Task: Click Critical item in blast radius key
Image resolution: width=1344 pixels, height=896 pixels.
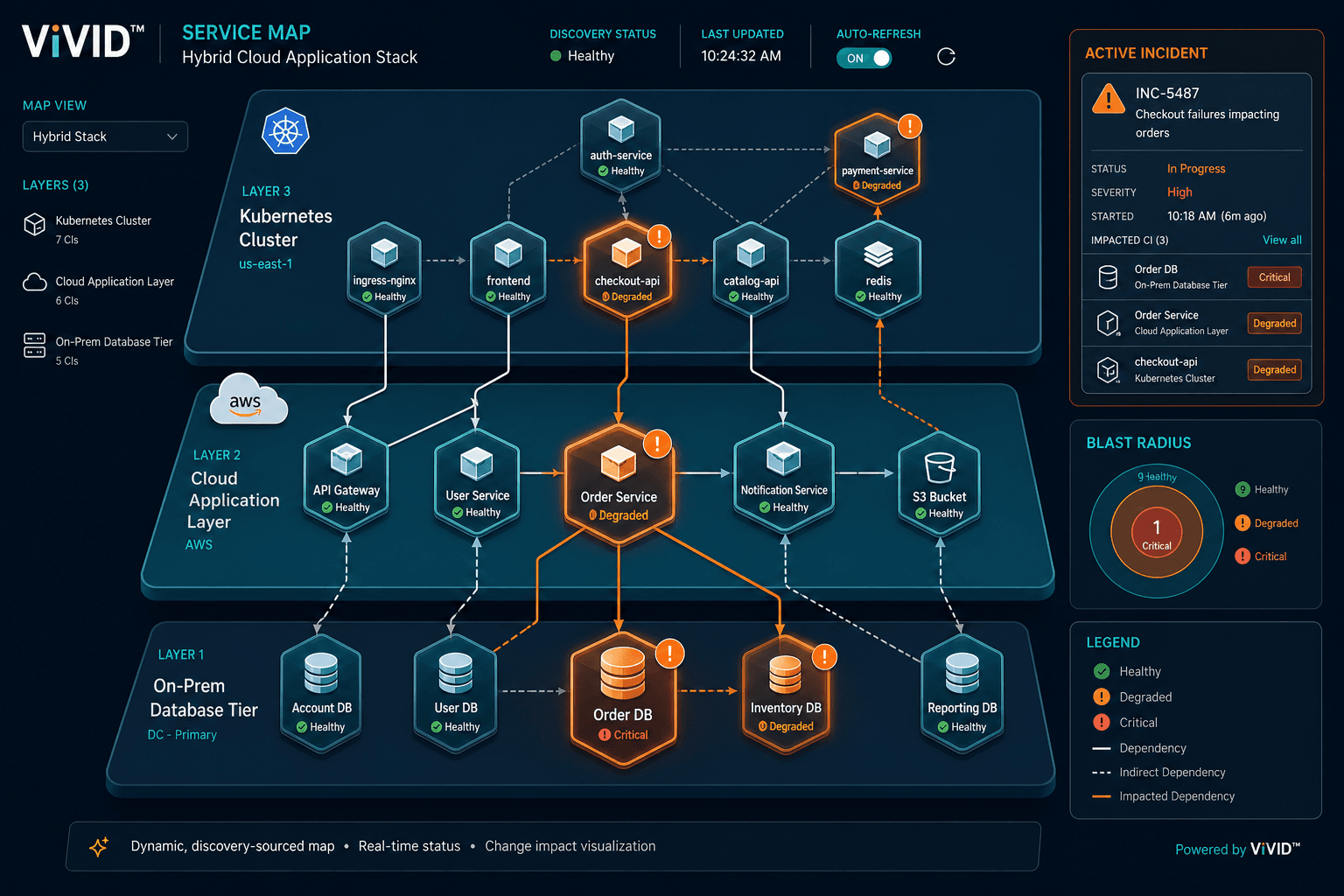Action: click(1261, 556)
